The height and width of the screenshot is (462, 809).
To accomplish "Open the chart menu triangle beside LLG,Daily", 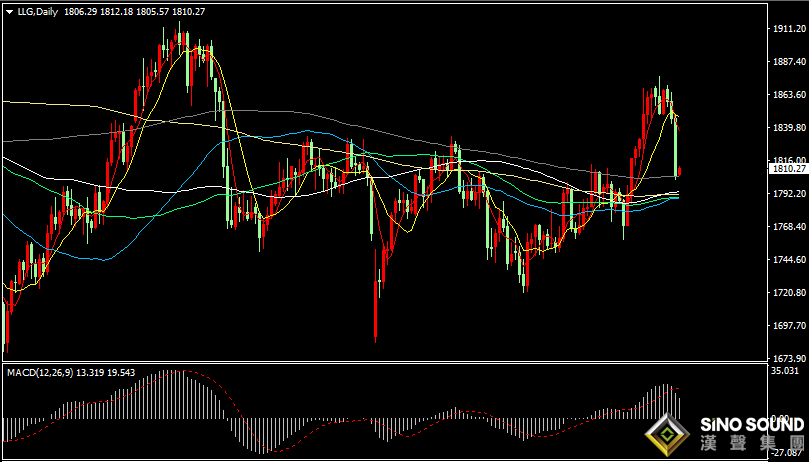I will click(x=9, y=12).
